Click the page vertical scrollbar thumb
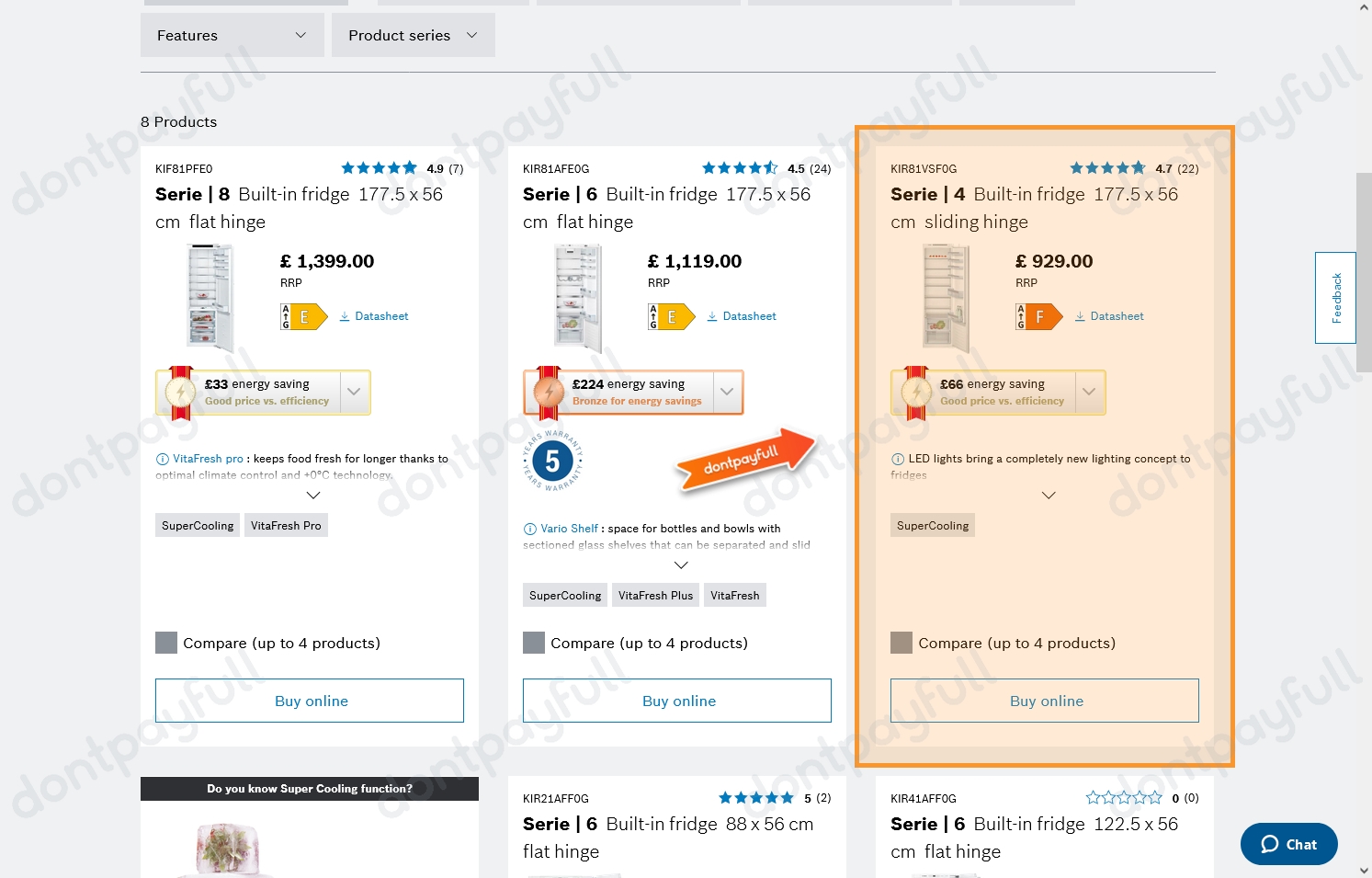The image size is (1372, 878). (1364, 271)
